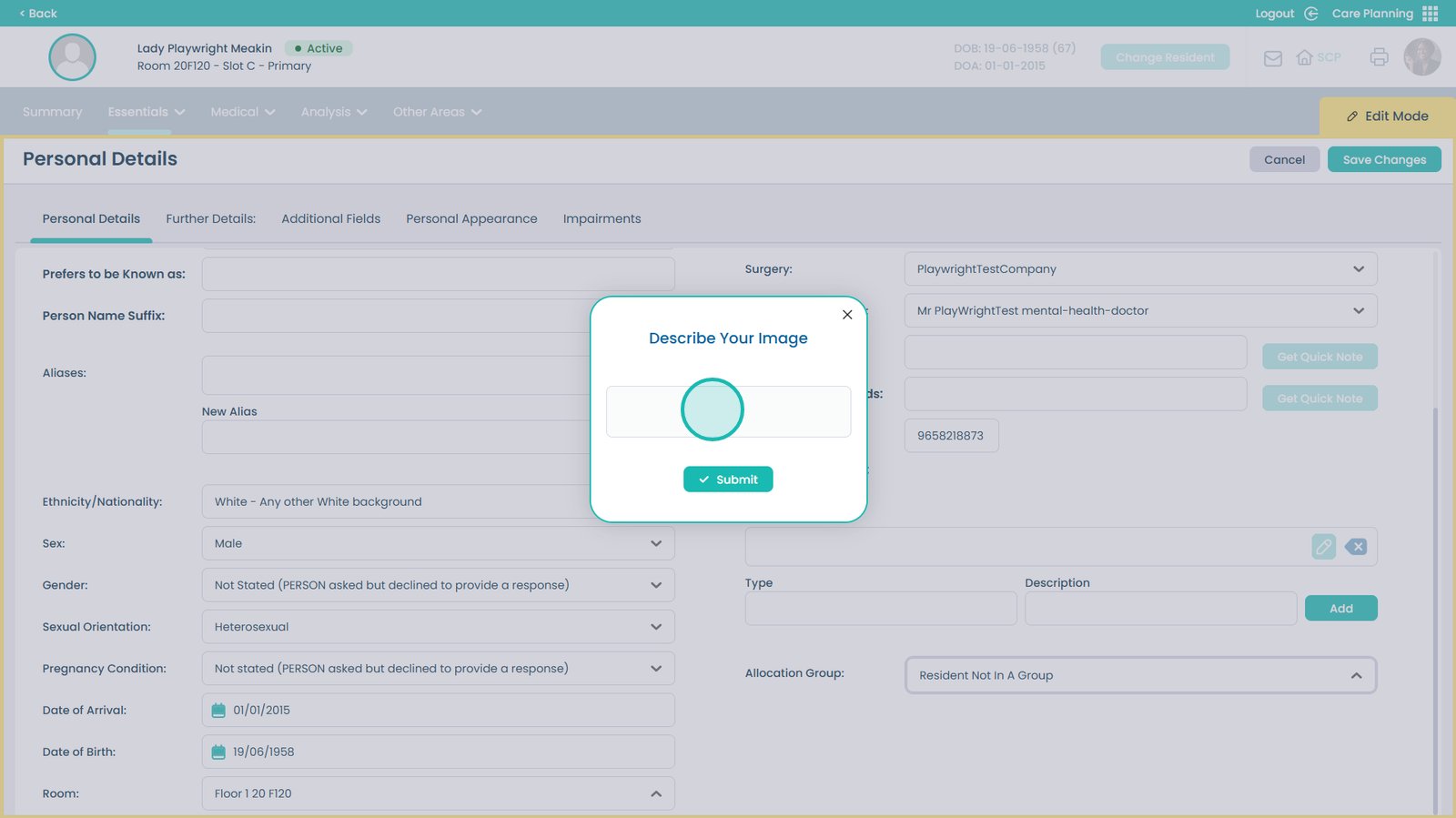The width and height of the screenshot is (1456, 818).
Task: Collapse the Allocation Group dropdown
Action: 1356,675
